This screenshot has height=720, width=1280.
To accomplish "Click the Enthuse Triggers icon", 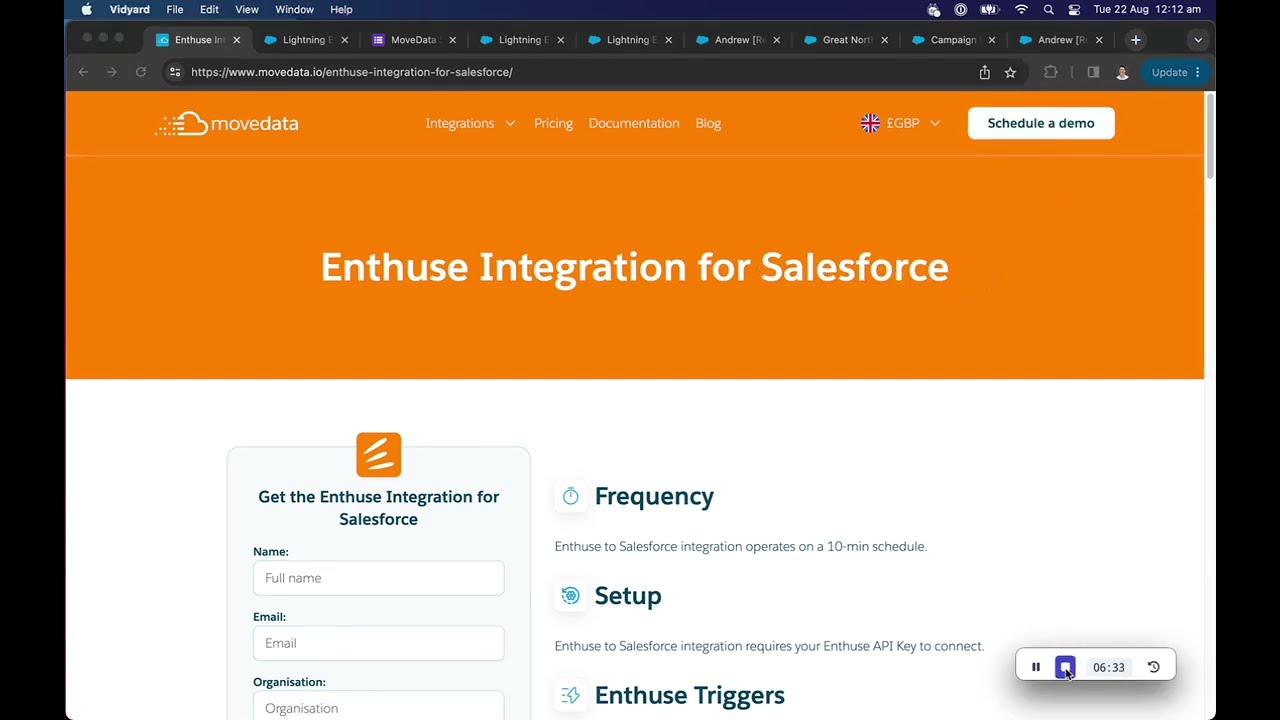I will point(570,695).
